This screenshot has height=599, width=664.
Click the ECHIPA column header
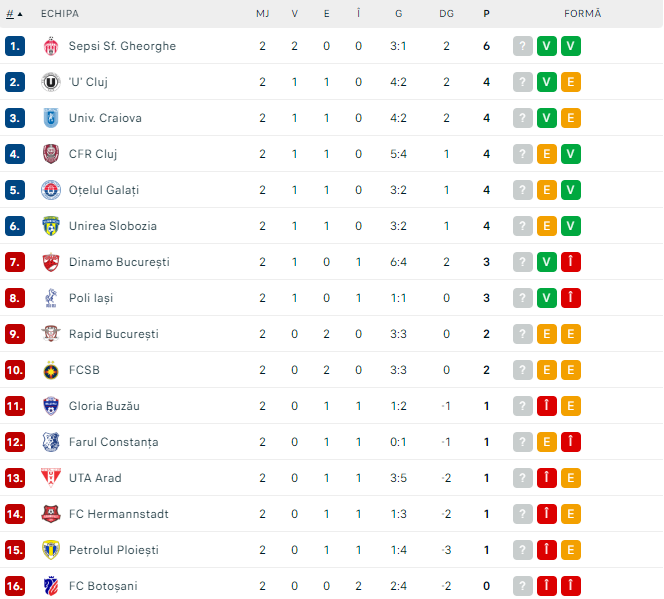point(60,14)
